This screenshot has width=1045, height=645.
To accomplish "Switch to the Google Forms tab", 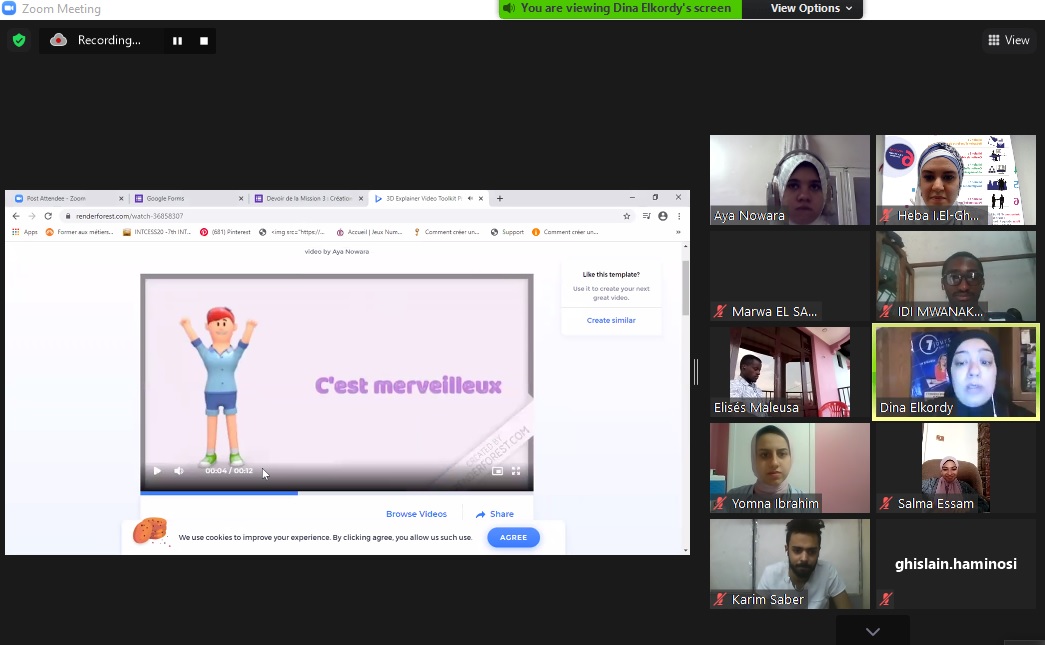I will (185, 198).
